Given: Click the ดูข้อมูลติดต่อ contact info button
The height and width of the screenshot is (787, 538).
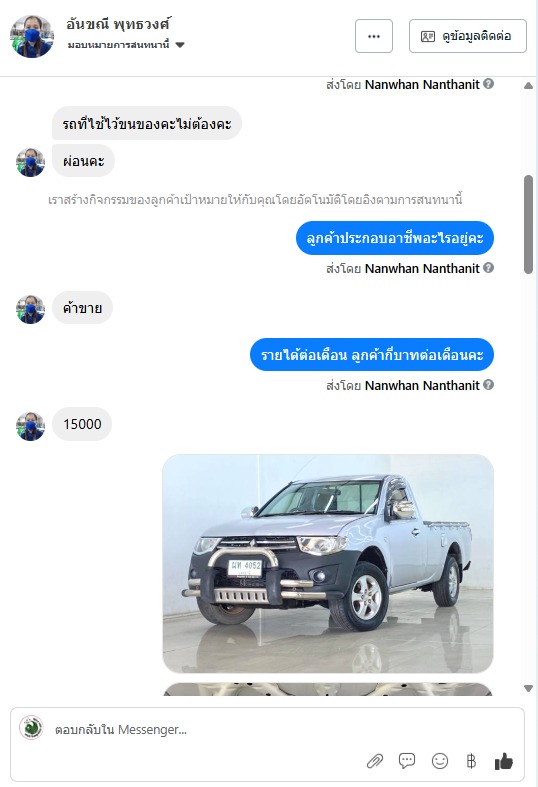Looking at the screenshot, I should [468, 36].
